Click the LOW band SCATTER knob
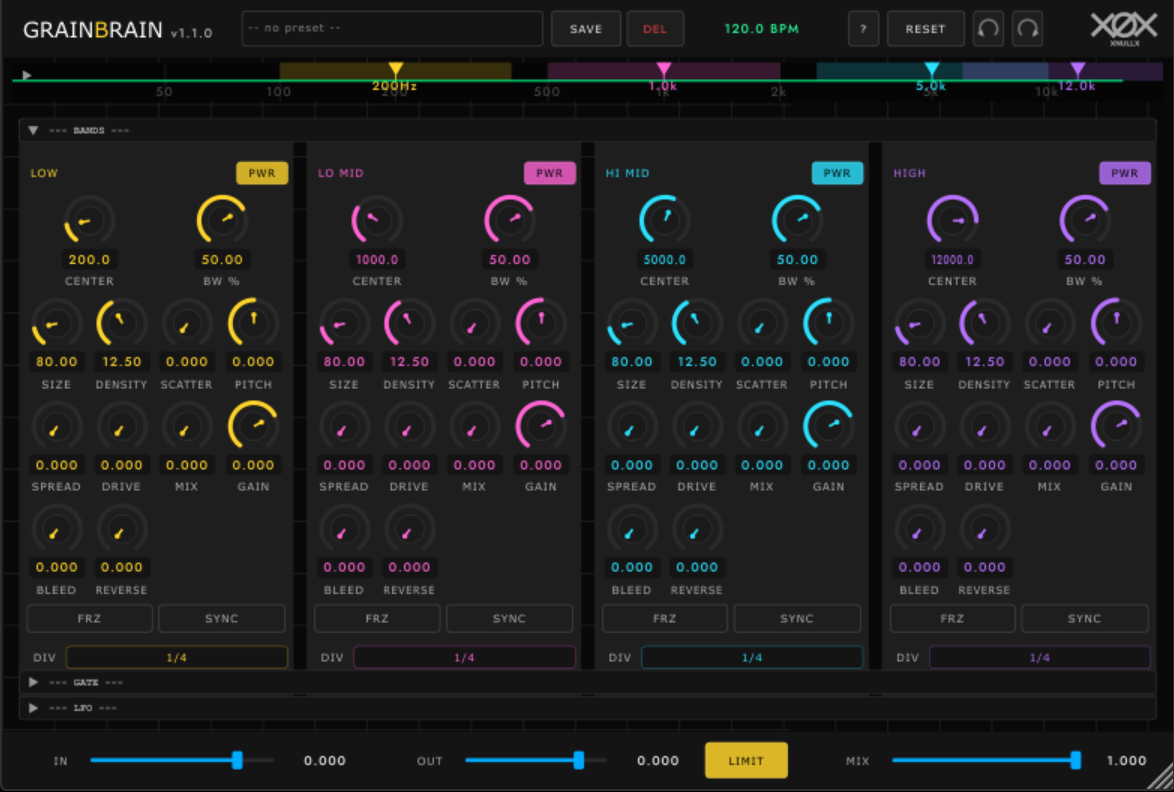 point(186,323)
